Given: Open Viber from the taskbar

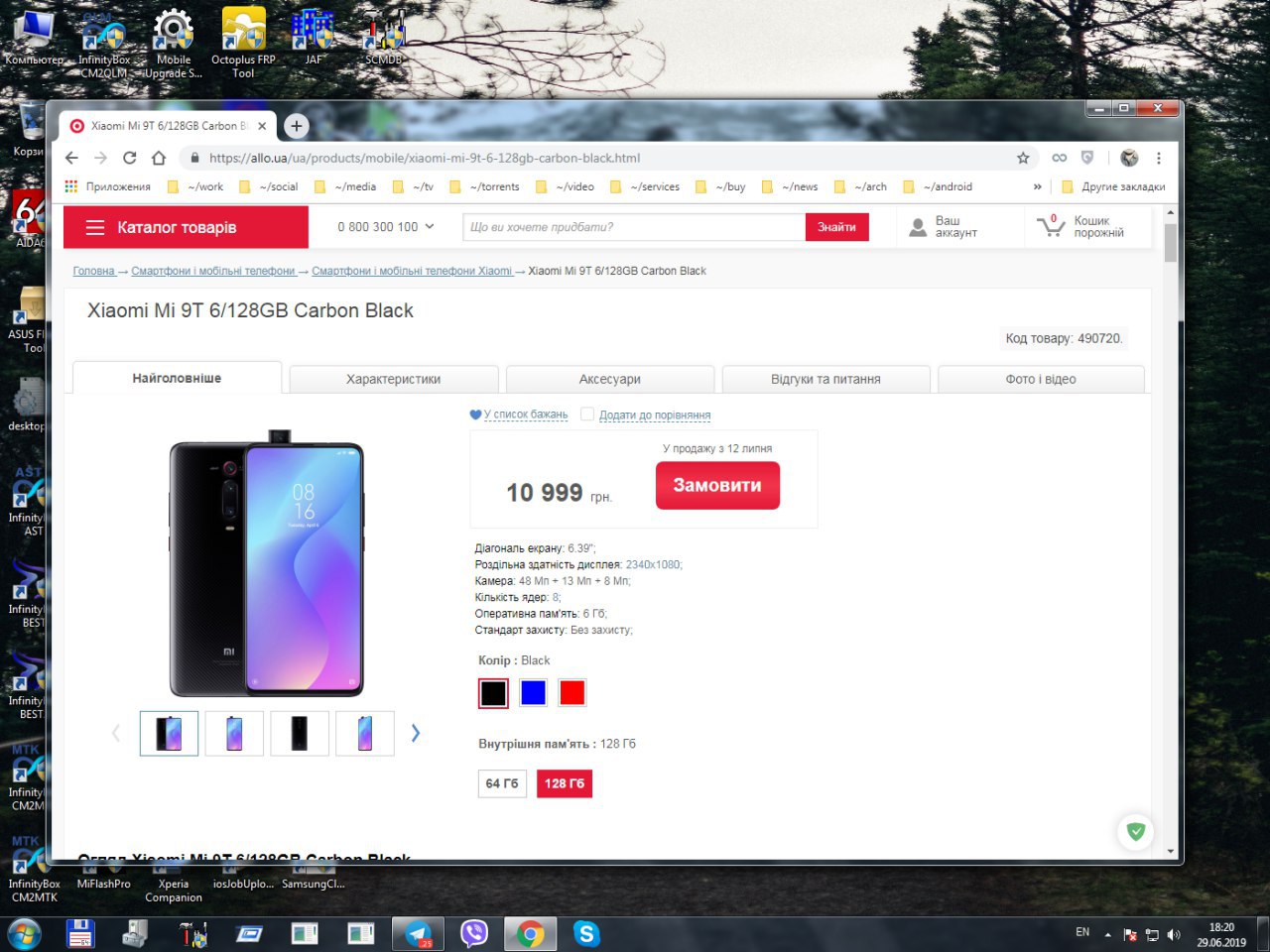Looking at the screenshot, I should coord(474,933).
